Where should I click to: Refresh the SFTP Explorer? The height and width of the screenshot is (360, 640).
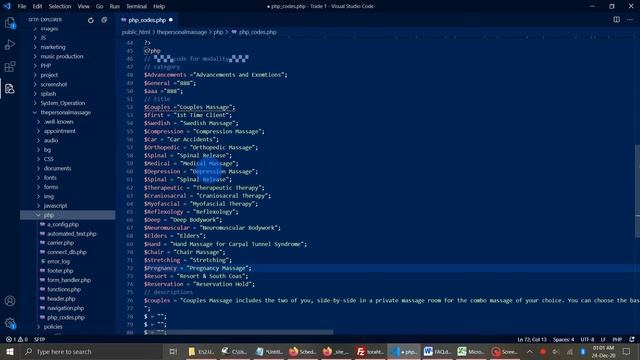pyautogui.click(x=91, y=20)
